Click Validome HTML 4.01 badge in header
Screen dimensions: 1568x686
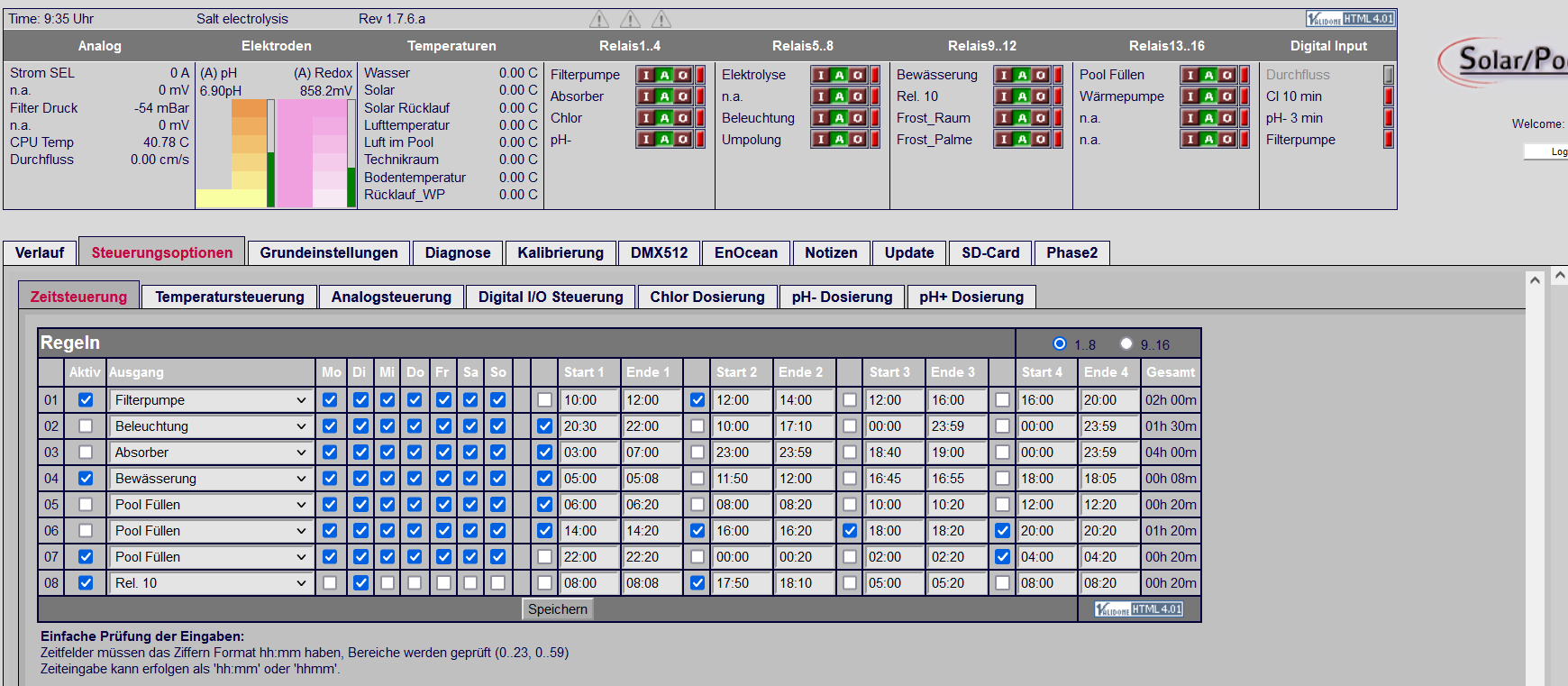[x=1350, y=19]
